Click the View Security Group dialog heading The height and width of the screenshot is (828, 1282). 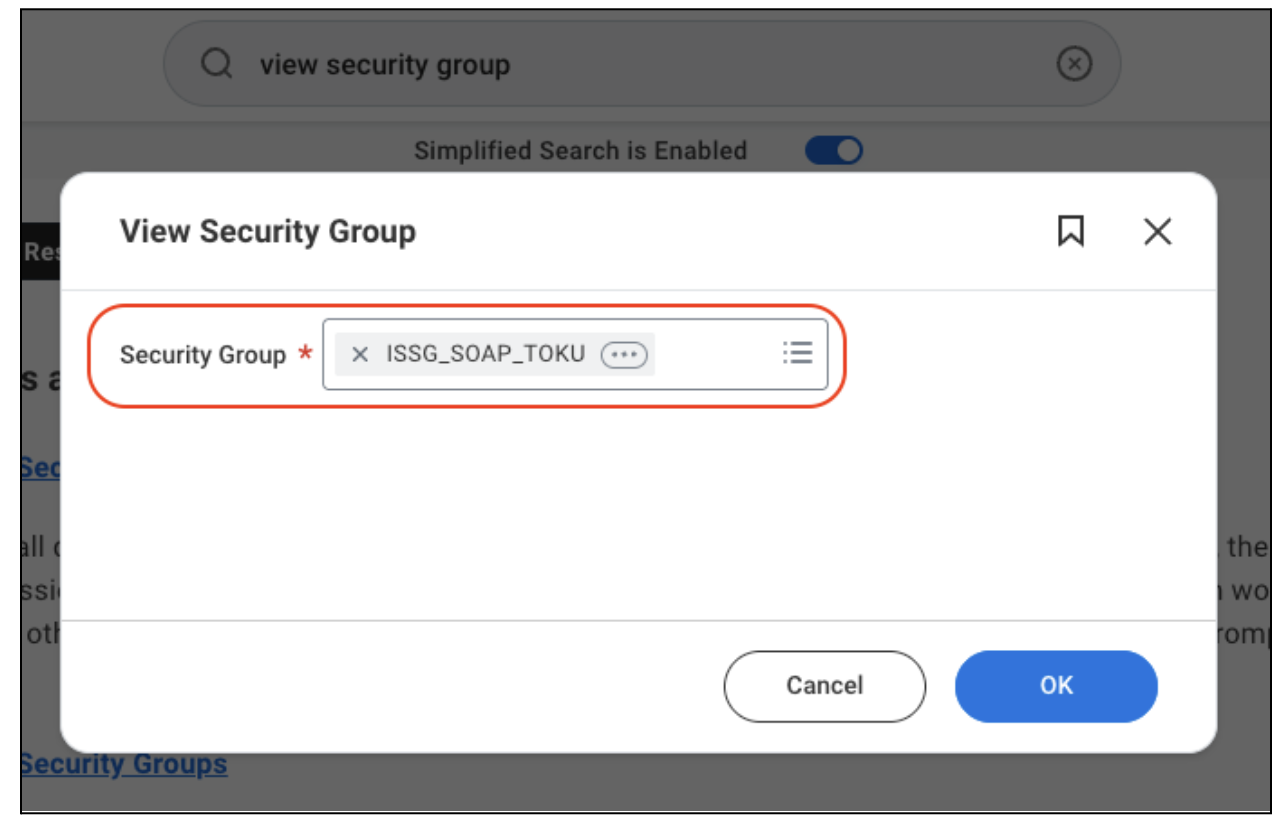click(x=268, y=232)
